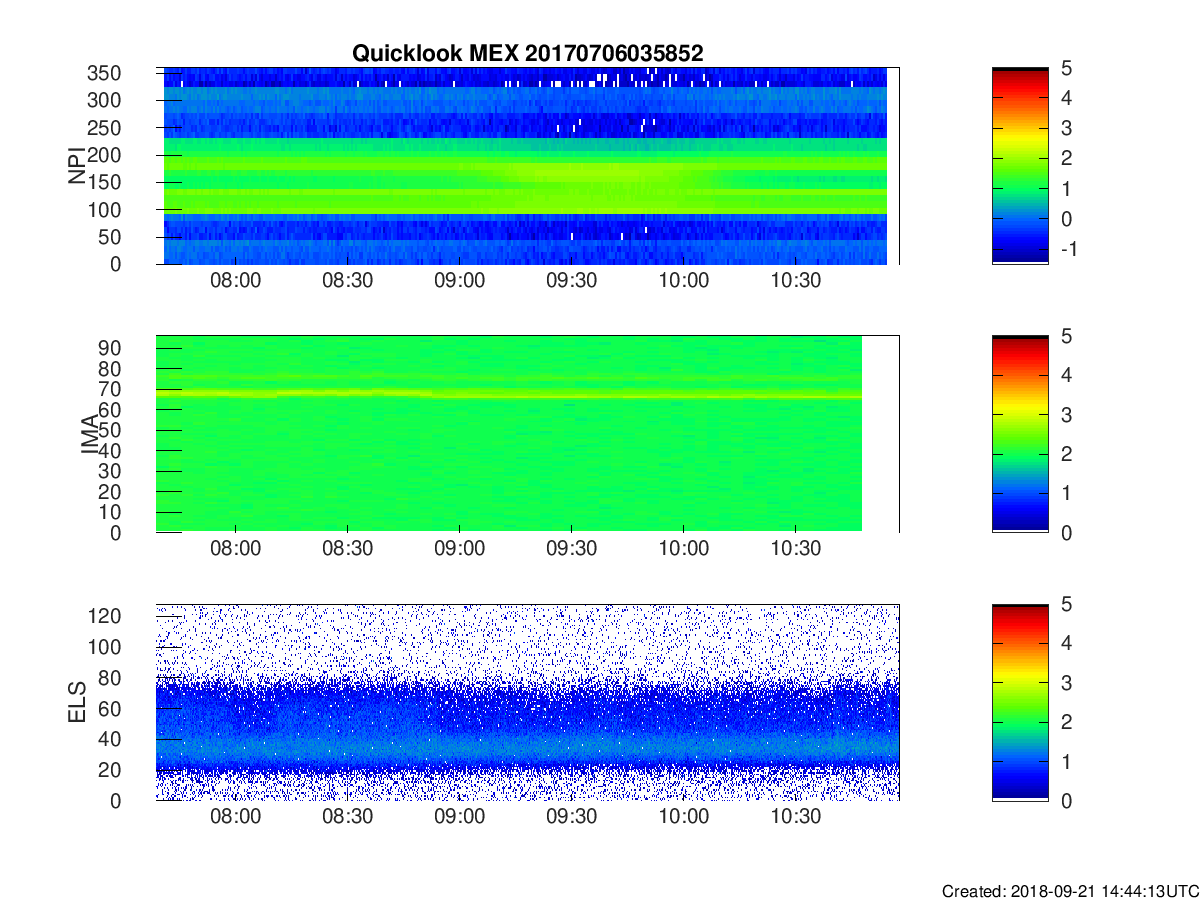Click inside the ELS spectrogram panel
Viewport: 1200px width, 900px height.
[x=528, y=702]
